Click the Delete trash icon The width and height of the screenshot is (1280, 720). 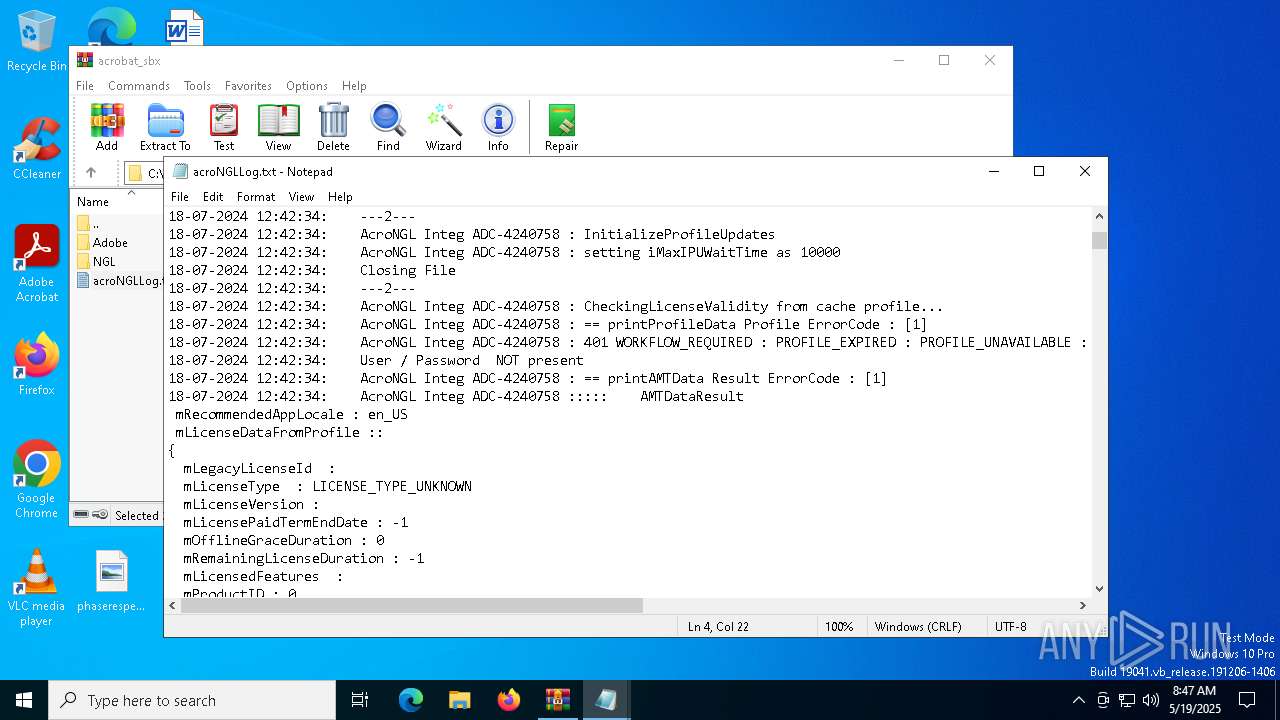click(x=333, y=127)
